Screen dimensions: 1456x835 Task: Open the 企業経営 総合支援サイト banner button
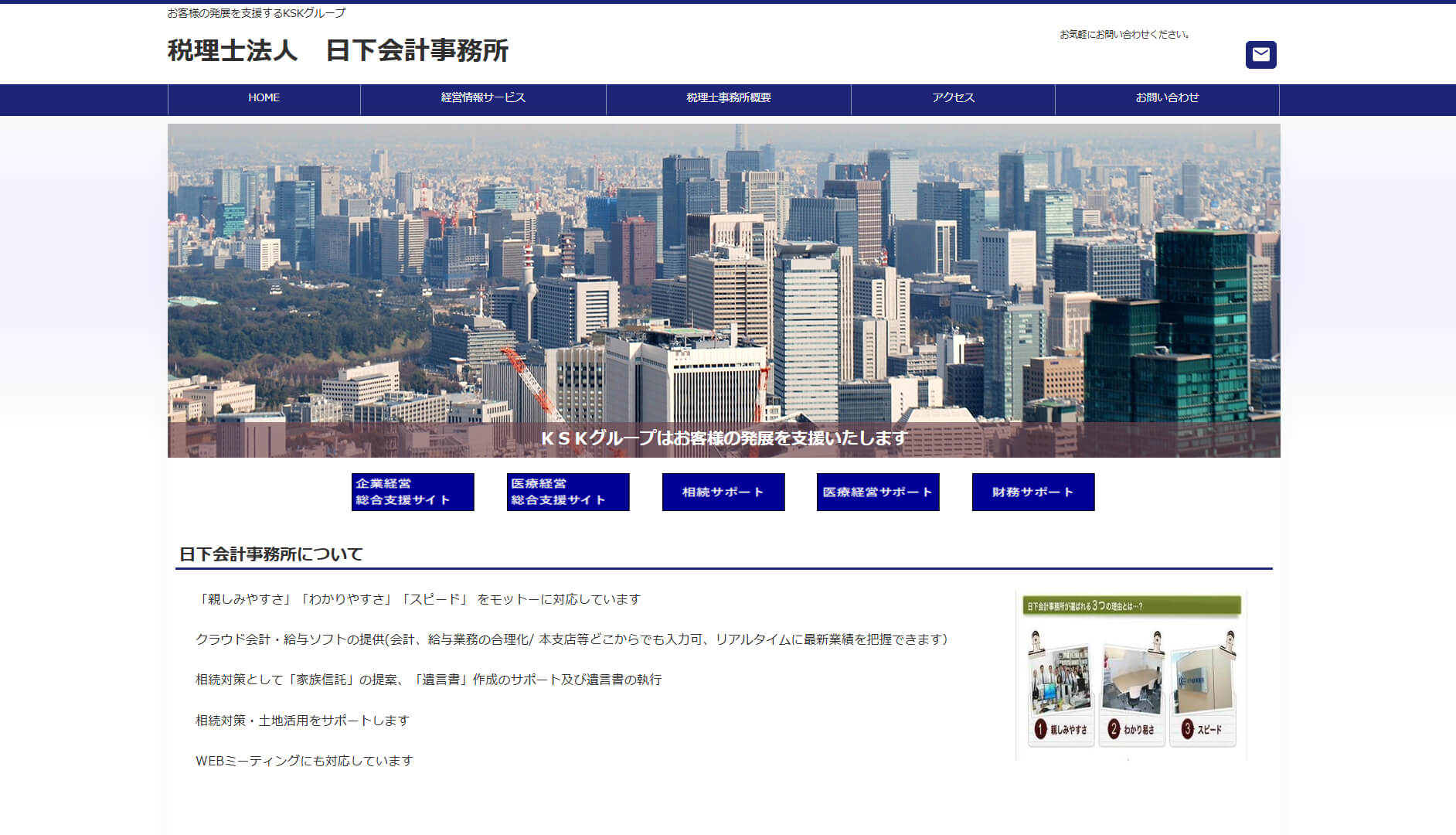tap(413, 492)
